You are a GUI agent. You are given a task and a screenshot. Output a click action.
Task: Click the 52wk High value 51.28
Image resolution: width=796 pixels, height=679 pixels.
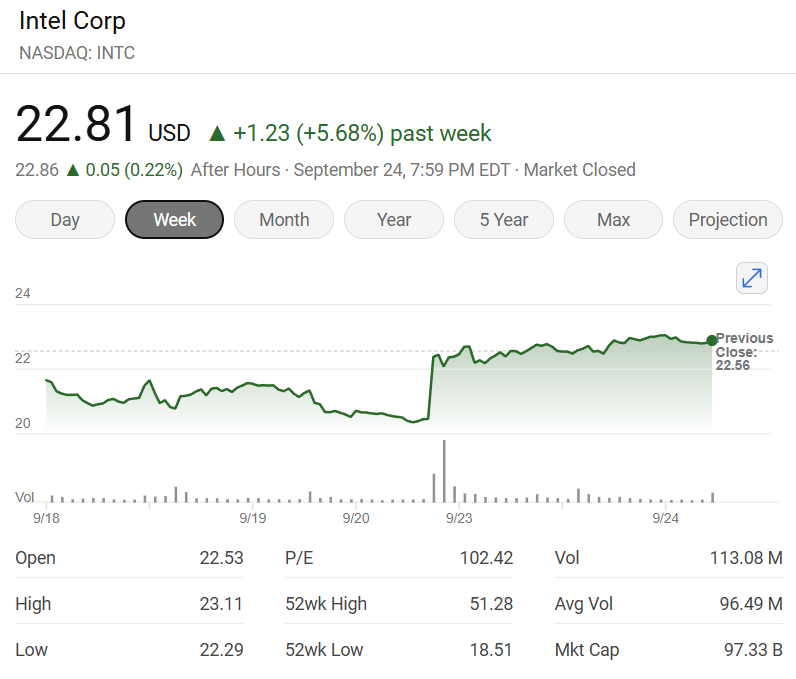point(491,604)
